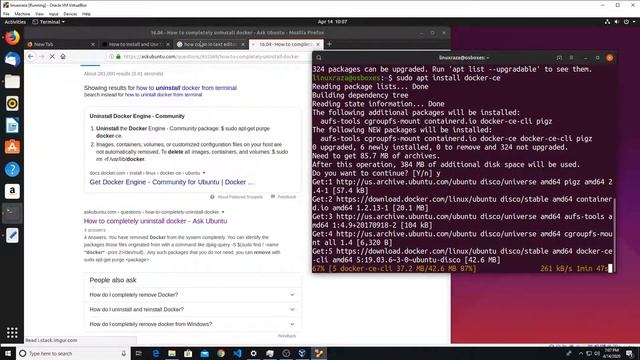The height and width of the screenshot is (360, 640).
Task: Close the 'How to install and Use' tab
Action: (x=168, y=44)
